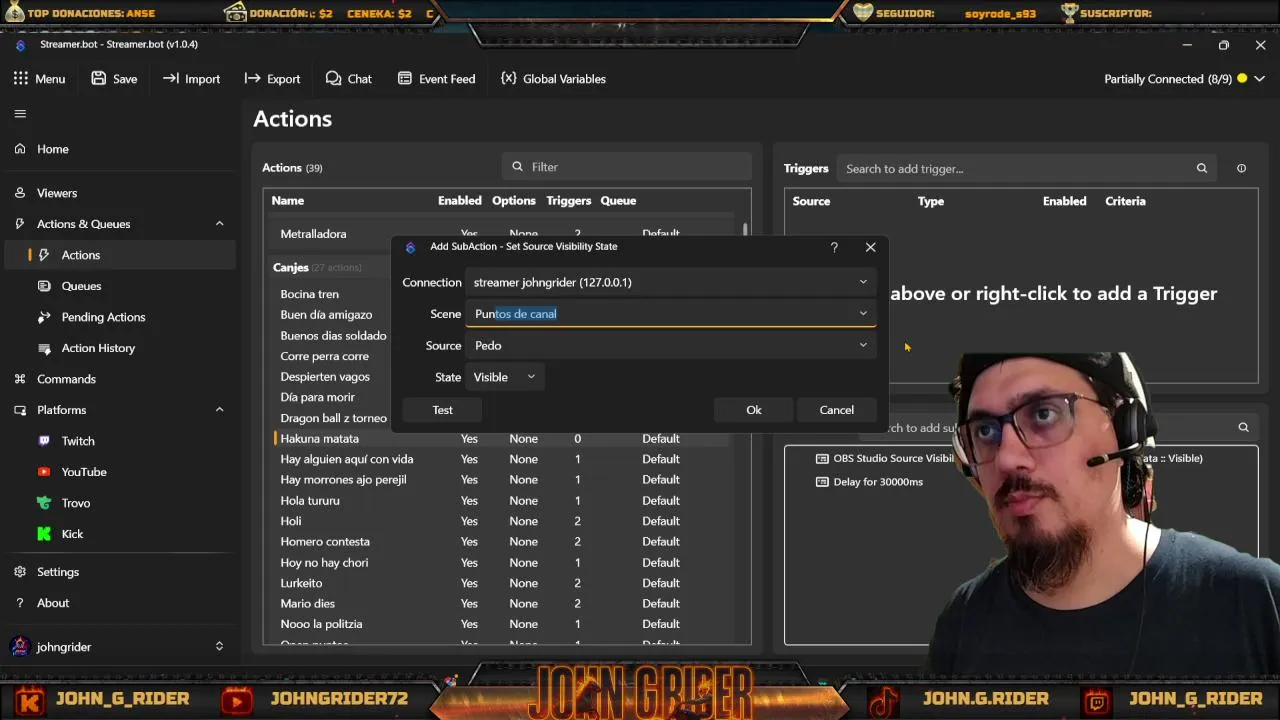Click the triggers search magnifier icon
The height and width of the screenshot is (720, 1280).
(x=1202, y=168)
